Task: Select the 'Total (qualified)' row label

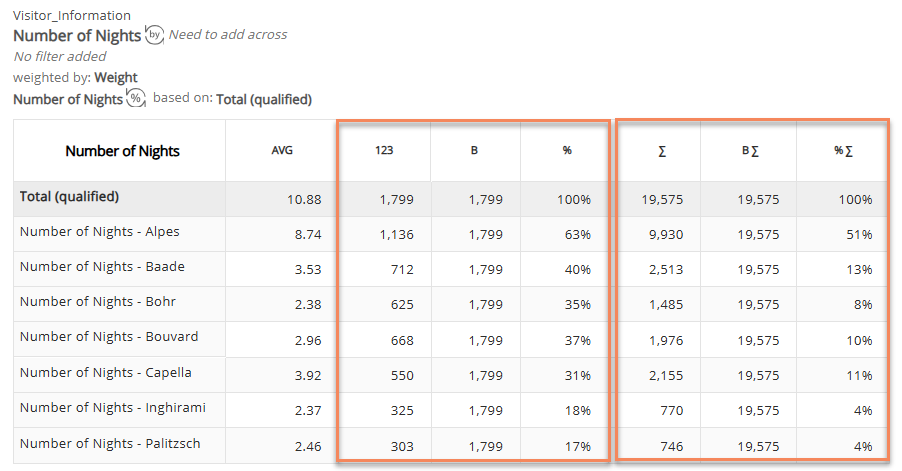Action: [x=70, y=197]
